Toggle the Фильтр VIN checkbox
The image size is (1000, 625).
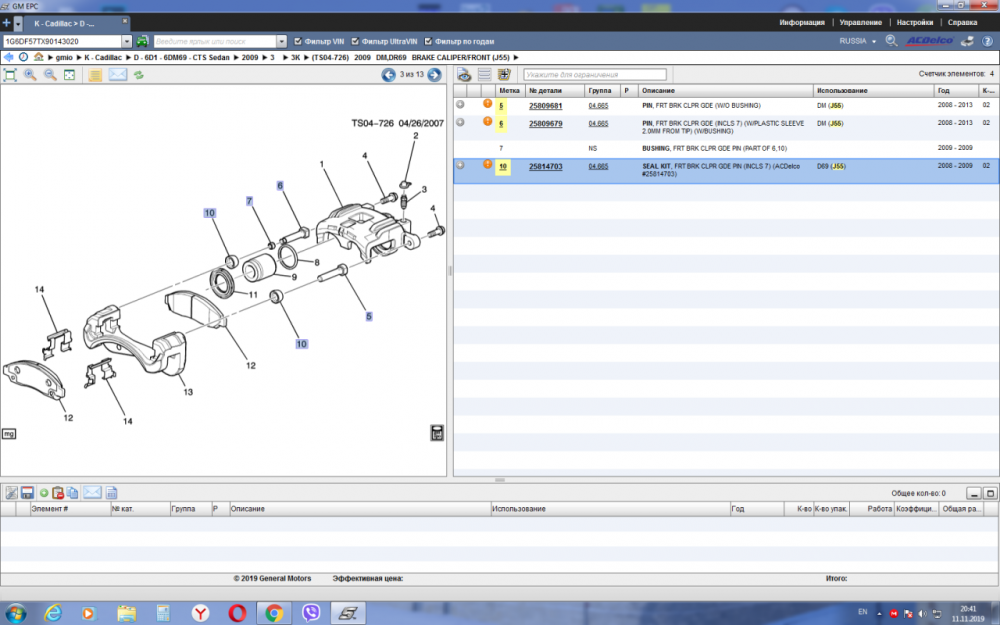[298, 41]
